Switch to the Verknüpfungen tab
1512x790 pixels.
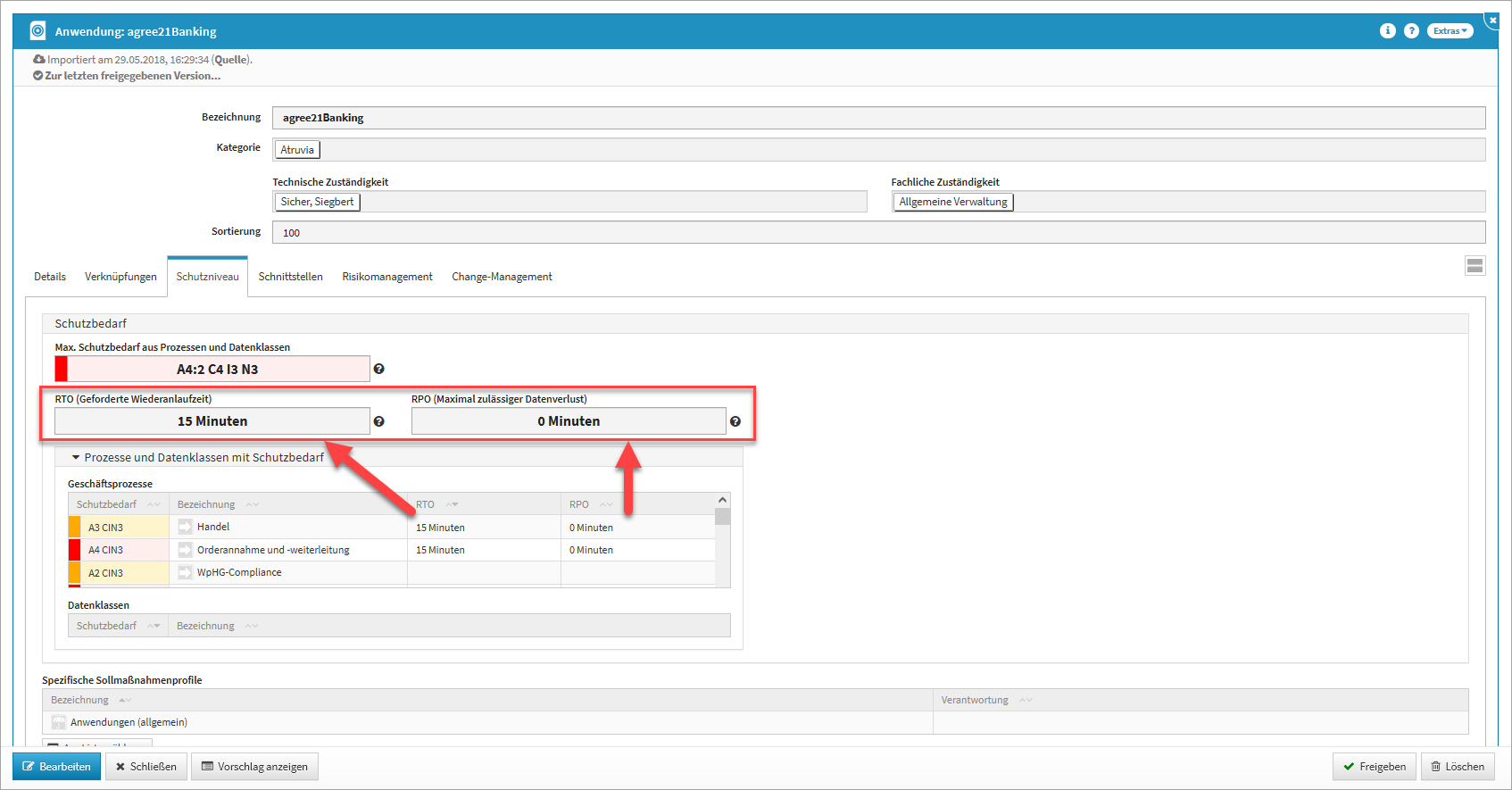120,277
